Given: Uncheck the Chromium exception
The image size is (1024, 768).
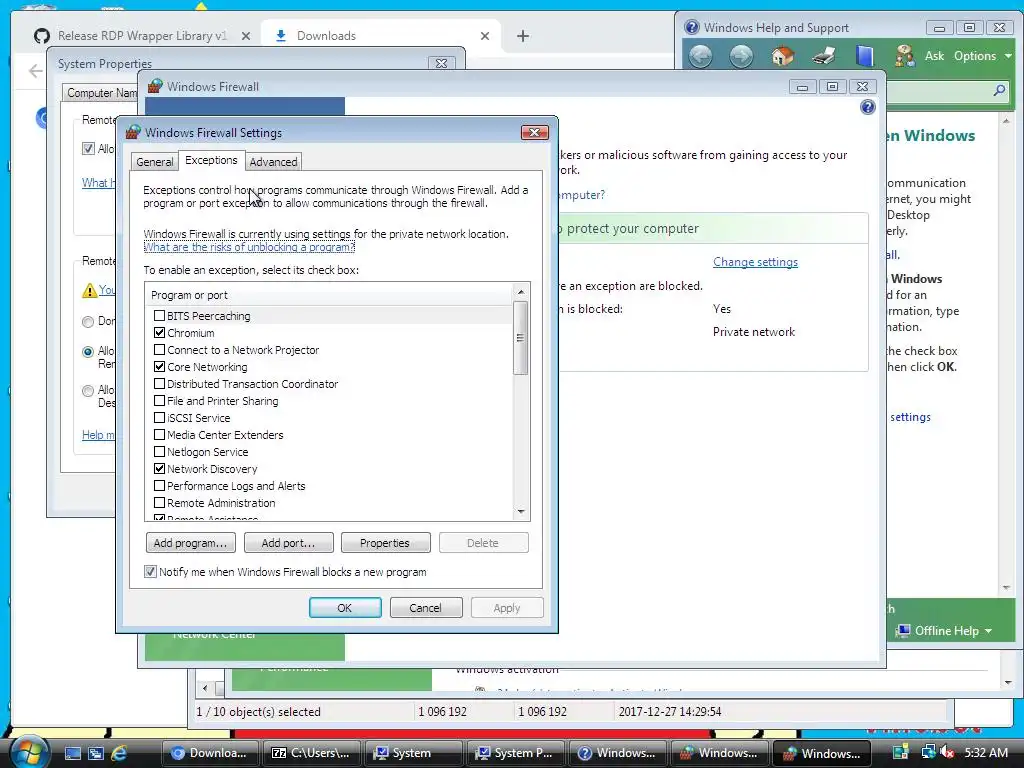Looking at the screenshot, I should tap(159, 332).
